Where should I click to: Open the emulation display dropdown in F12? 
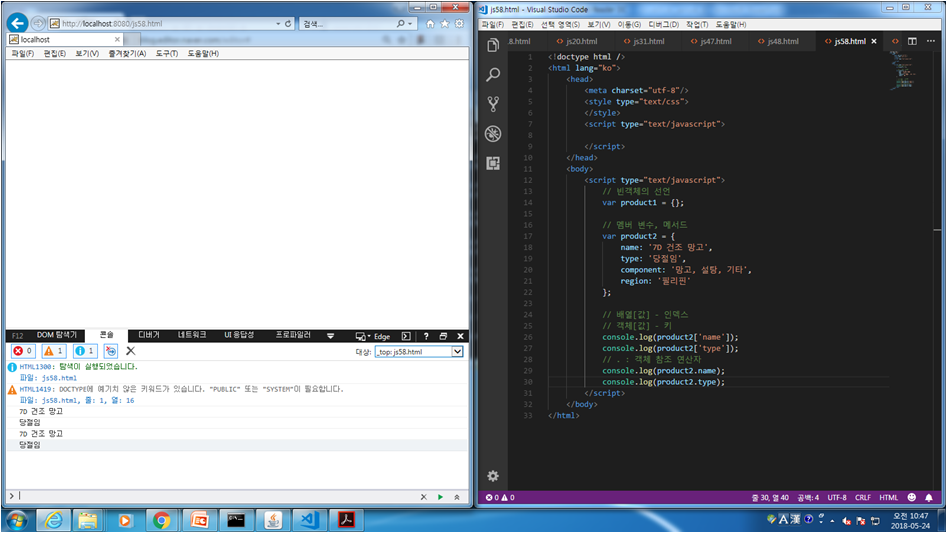(x=362, y=336)
